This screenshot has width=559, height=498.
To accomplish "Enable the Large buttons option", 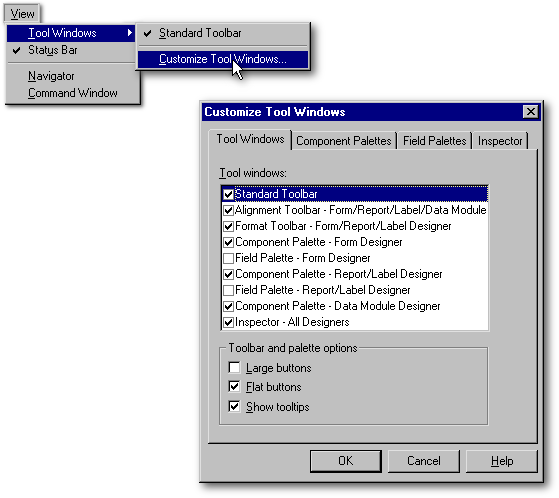I will coord(234,368).
